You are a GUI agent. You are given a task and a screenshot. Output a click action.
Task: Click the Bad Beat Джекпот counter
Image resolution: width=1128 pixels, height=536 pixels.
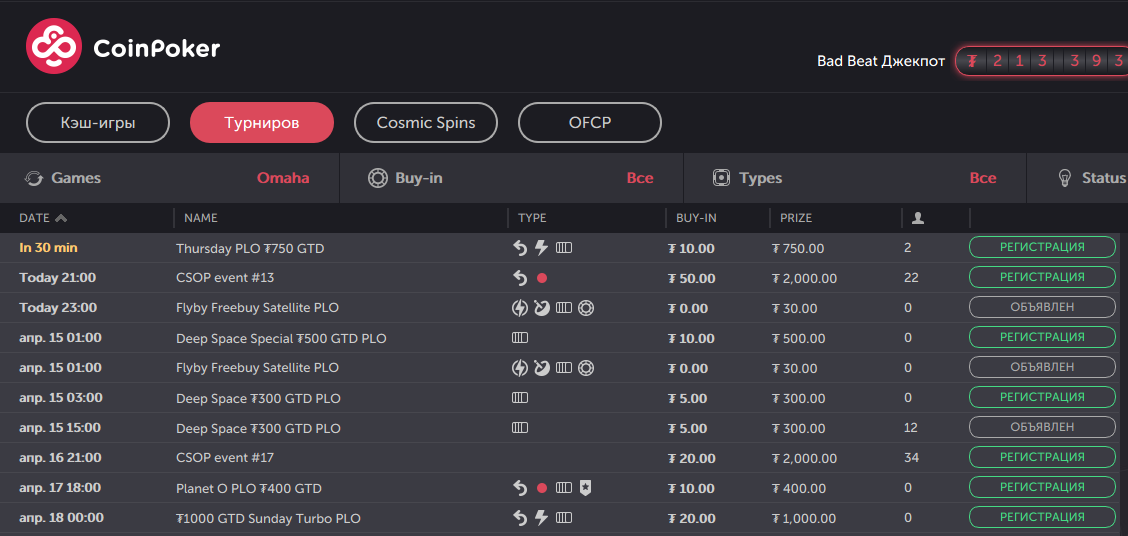pyautogui.click(x=1041, y=61)
